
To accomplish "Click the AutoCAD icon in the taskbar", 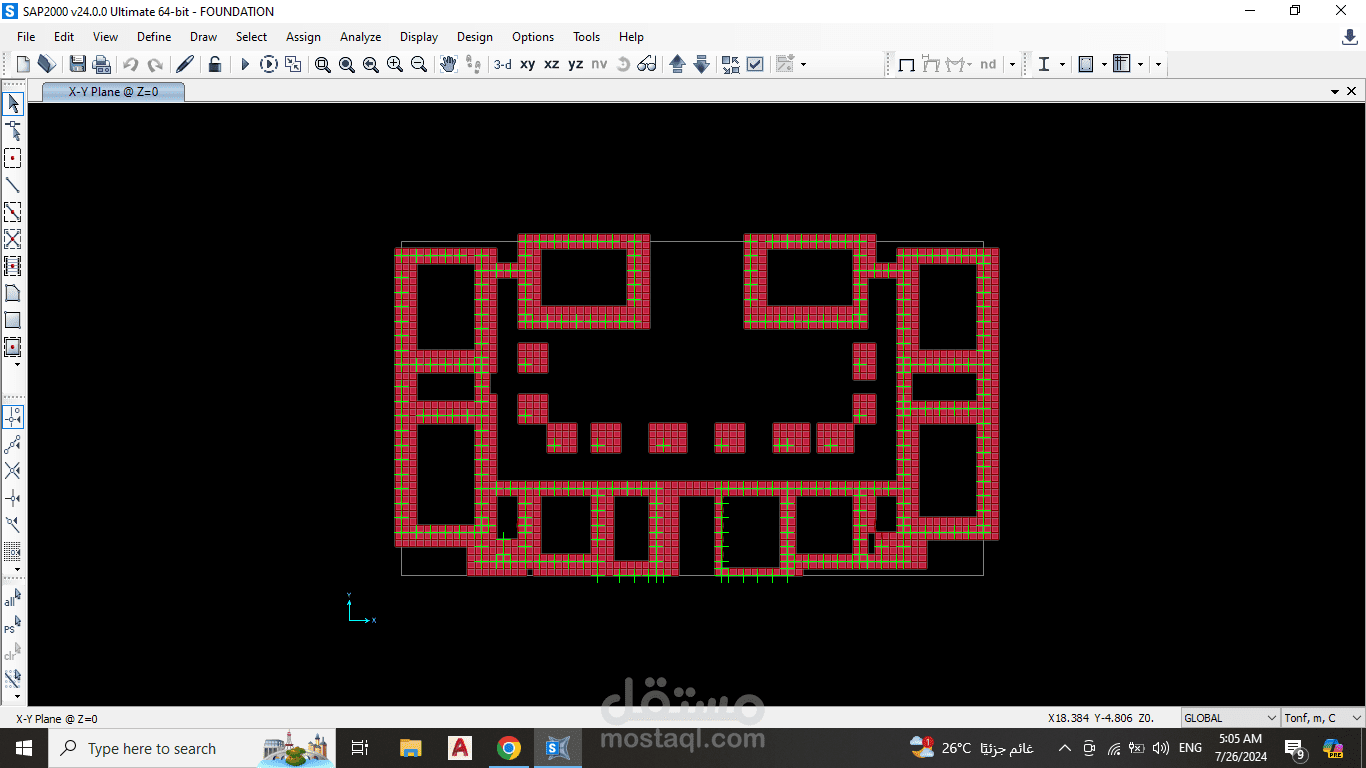I will click(459, 748).
